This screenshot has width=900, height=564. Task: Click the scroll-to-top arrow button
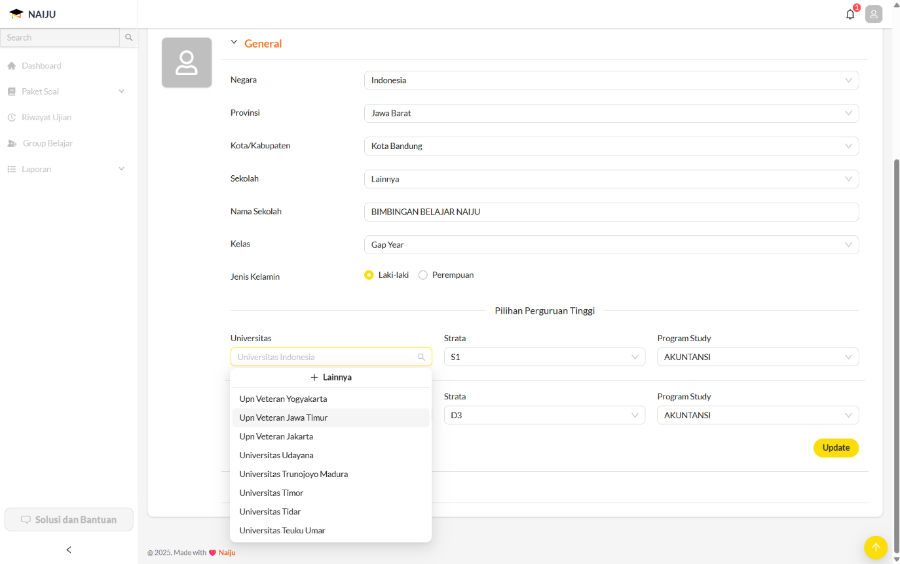[x=876, y=547]
